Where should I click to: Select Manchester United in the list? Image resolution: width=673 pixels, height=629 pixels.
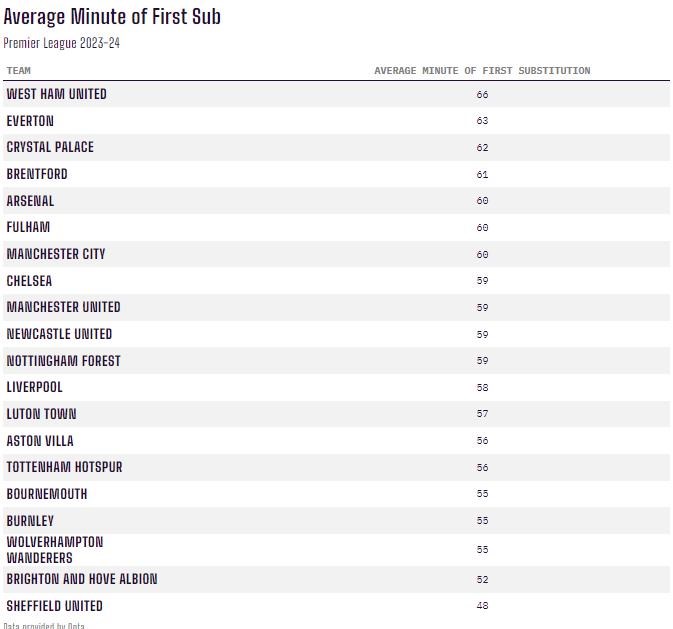(x=63, y=307)
